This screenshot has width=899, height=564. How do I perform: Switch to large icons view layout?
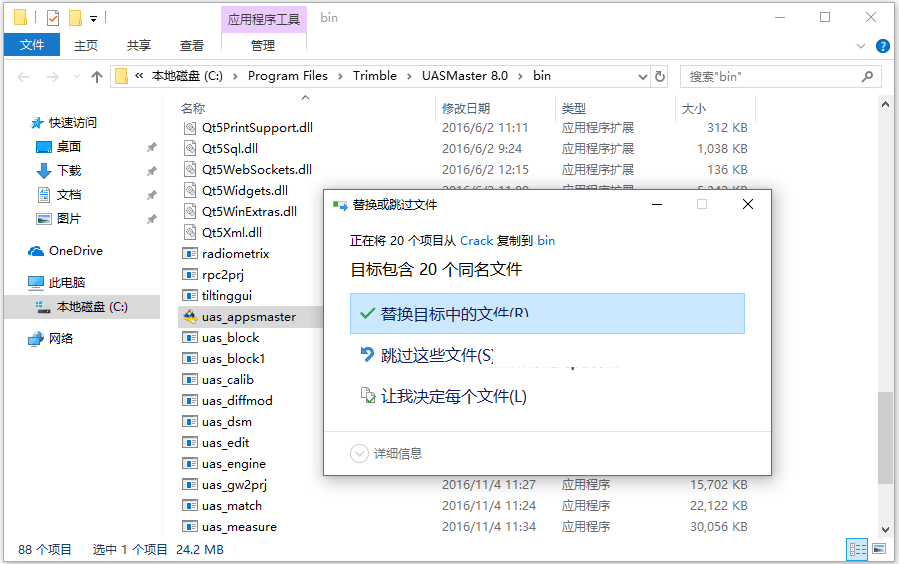click(879, 550)
